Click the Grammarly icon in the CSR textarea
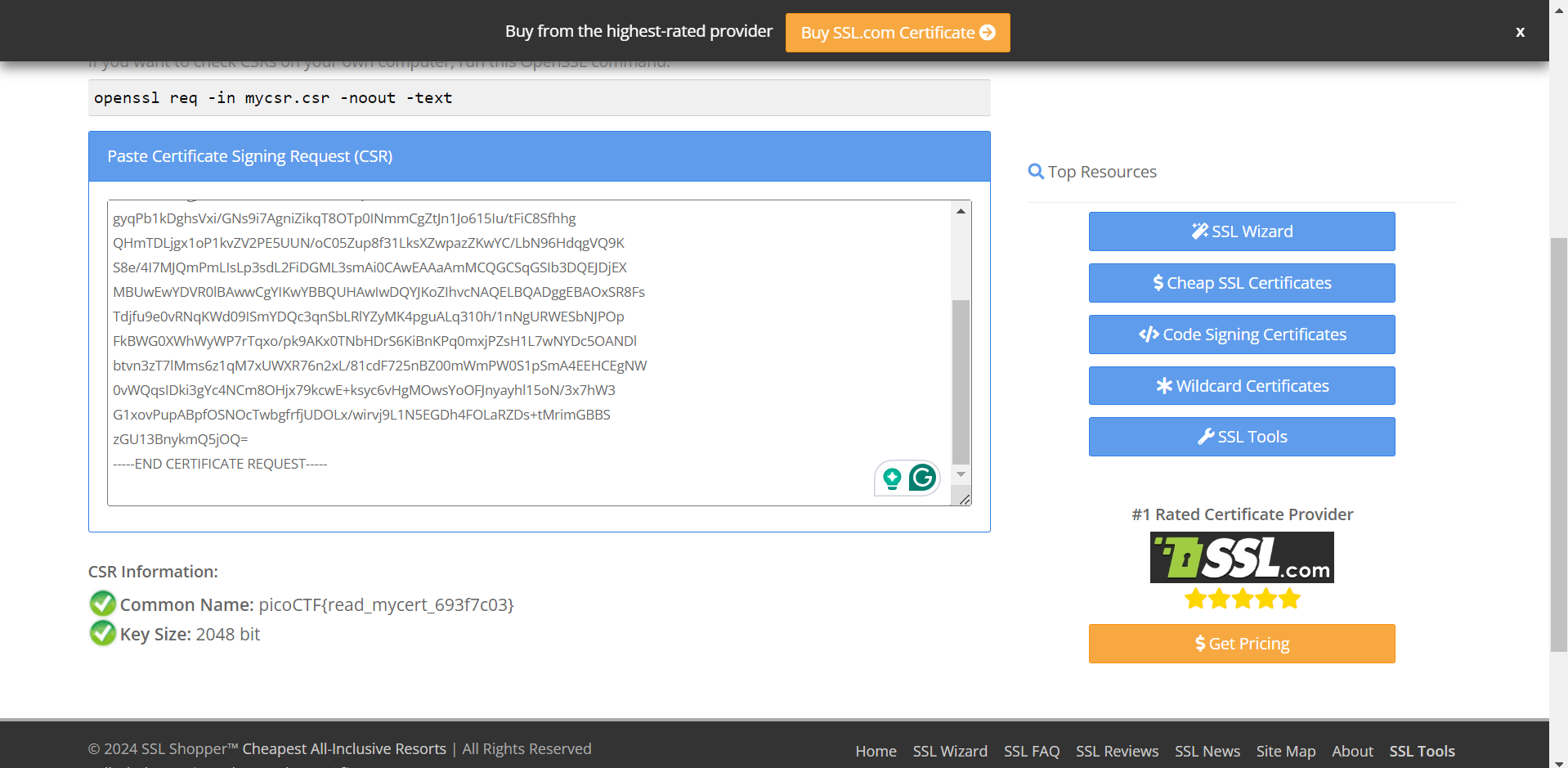 pyautogui.click(x=923, y=478)
